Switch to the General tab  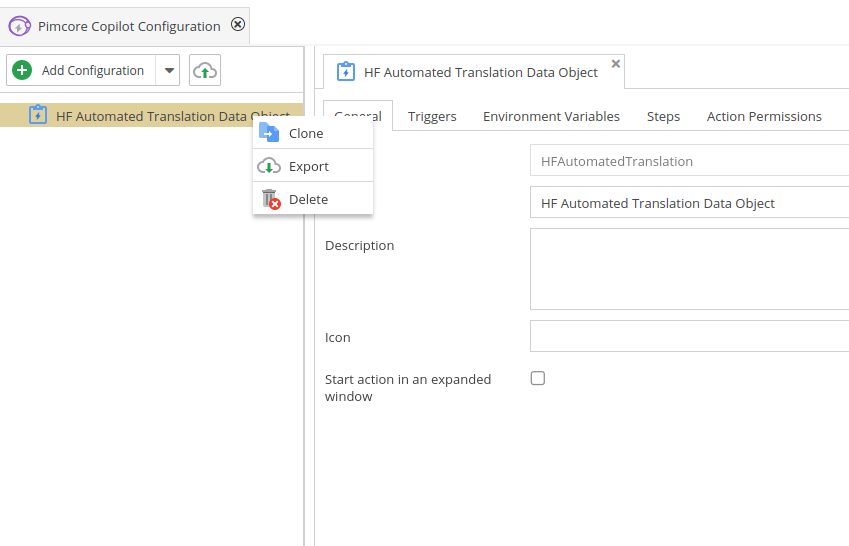coord(358,115)
